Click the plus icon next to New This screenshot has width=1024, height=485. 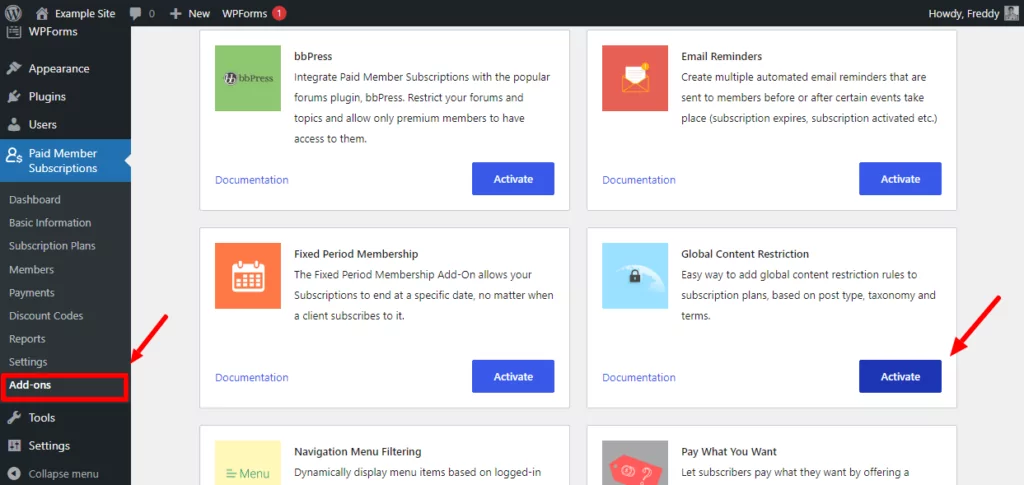(x=175, y=13)
